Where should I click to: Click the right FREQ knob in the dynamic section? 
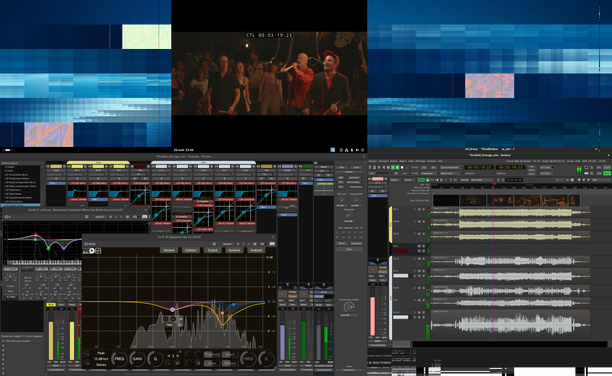coord(249,359)
